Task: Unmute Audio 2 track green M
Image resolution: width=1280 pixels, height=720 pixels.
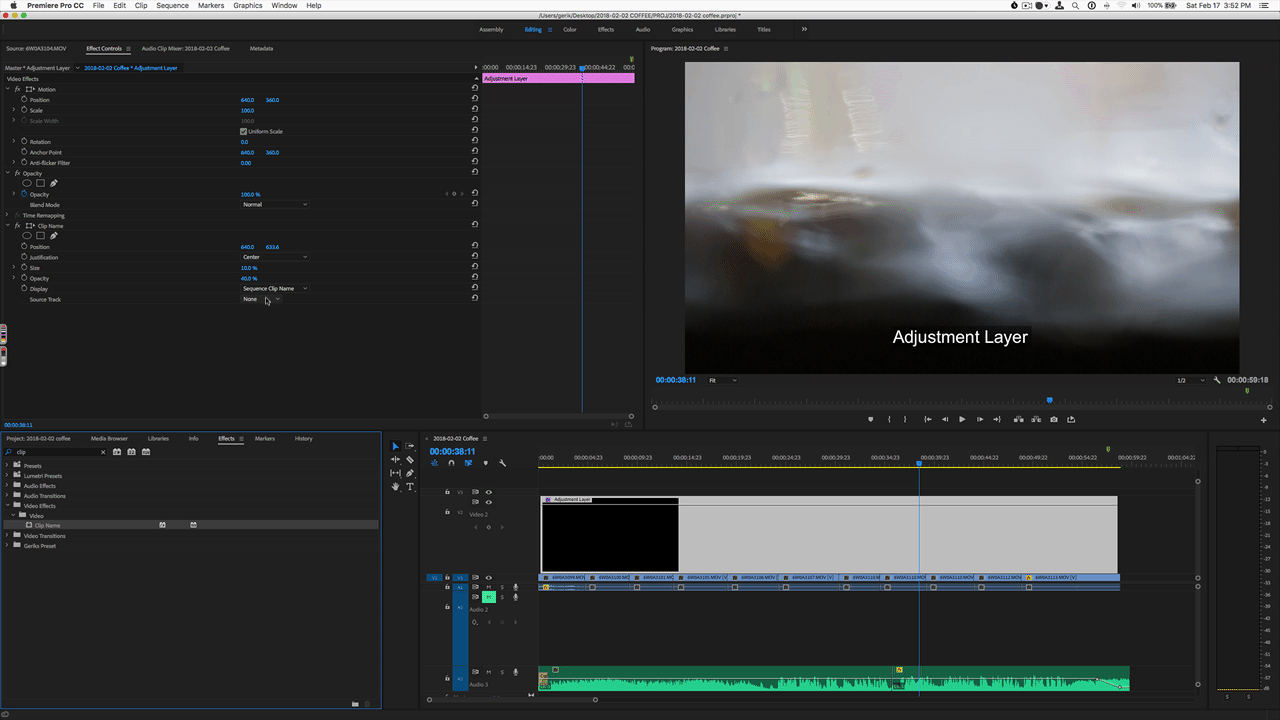Action: point(489,597)
